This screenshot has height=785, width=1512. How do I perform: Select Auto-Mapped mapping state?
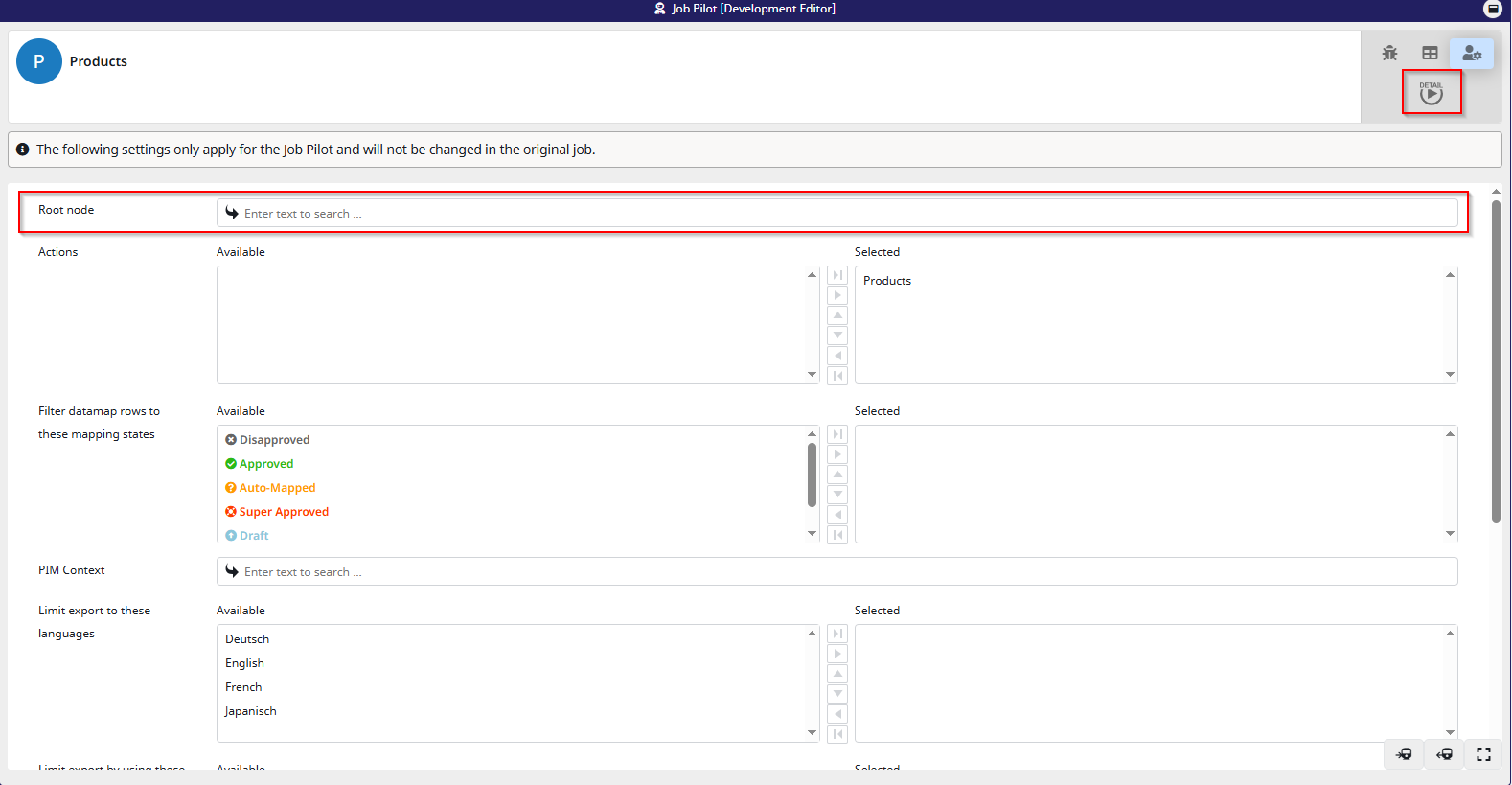coord(277,488)
